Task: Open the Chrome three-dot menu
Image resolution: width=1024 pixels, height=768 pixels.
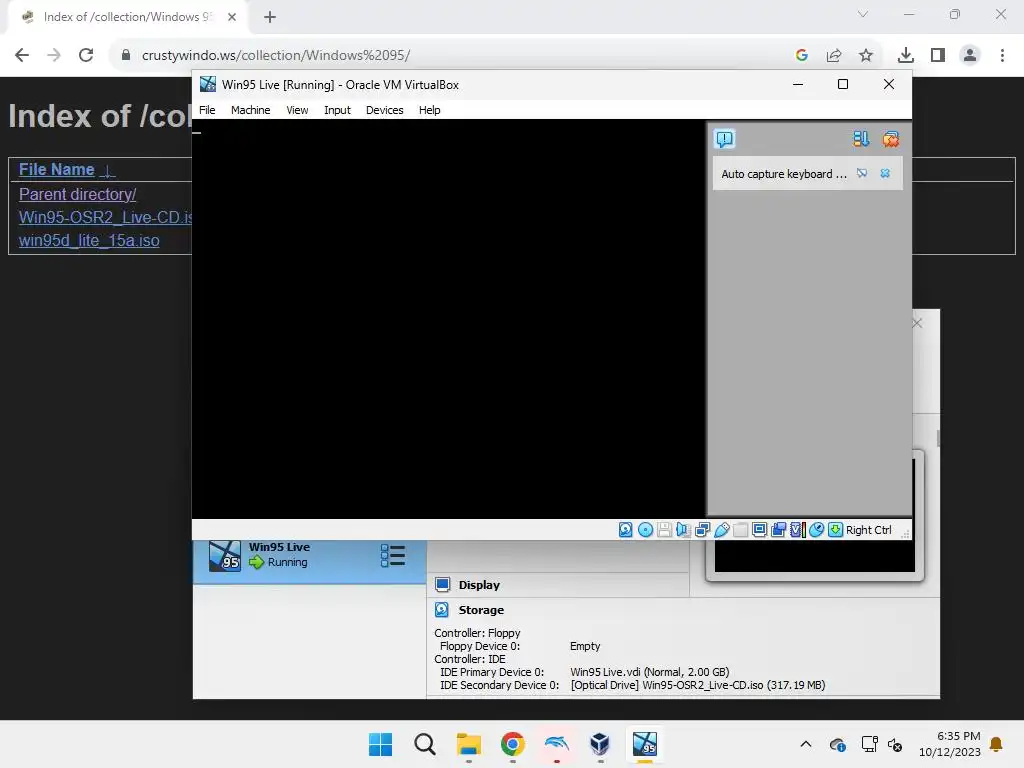Action: tap(1002, 56)
